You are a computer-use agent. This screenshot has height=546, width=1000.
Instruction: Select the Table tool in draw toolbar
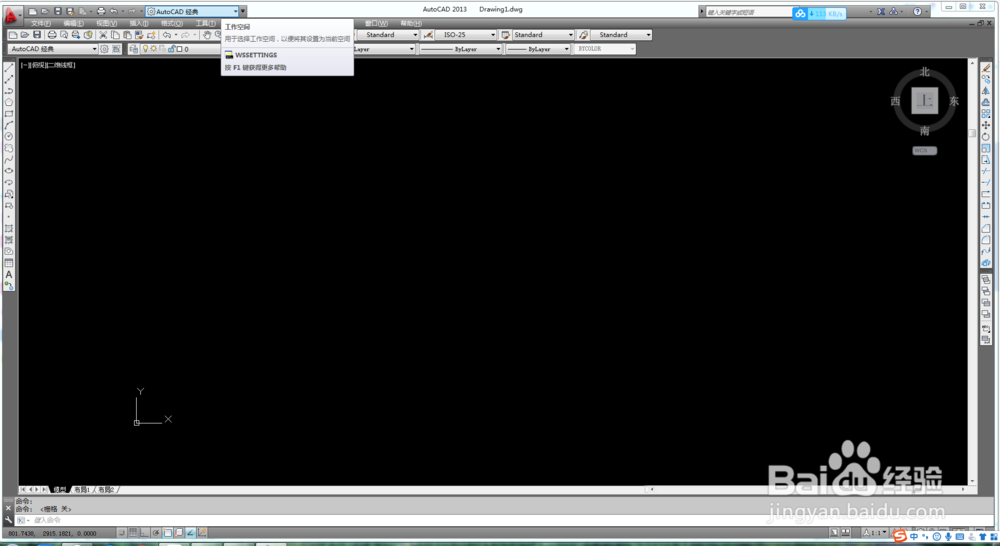9,263
